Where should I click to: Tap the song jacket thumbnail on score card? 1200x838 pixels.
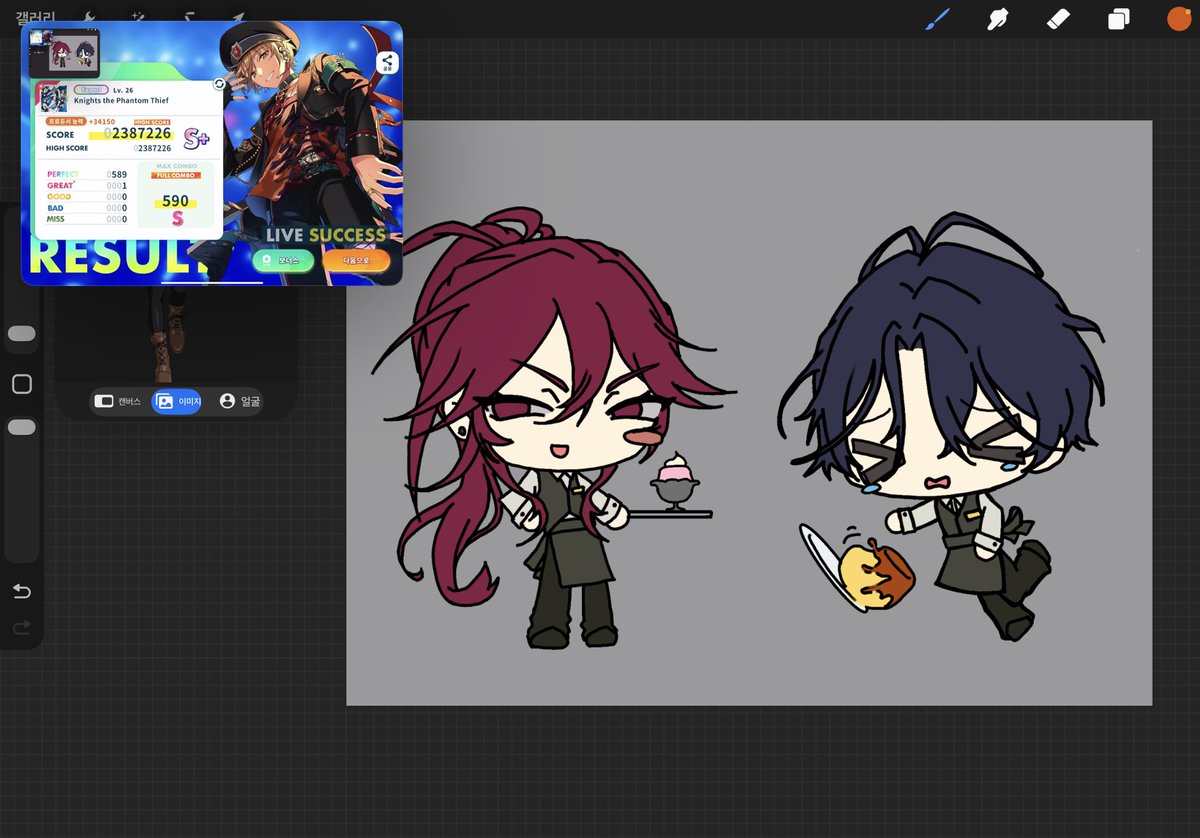[x=53, y=98]
